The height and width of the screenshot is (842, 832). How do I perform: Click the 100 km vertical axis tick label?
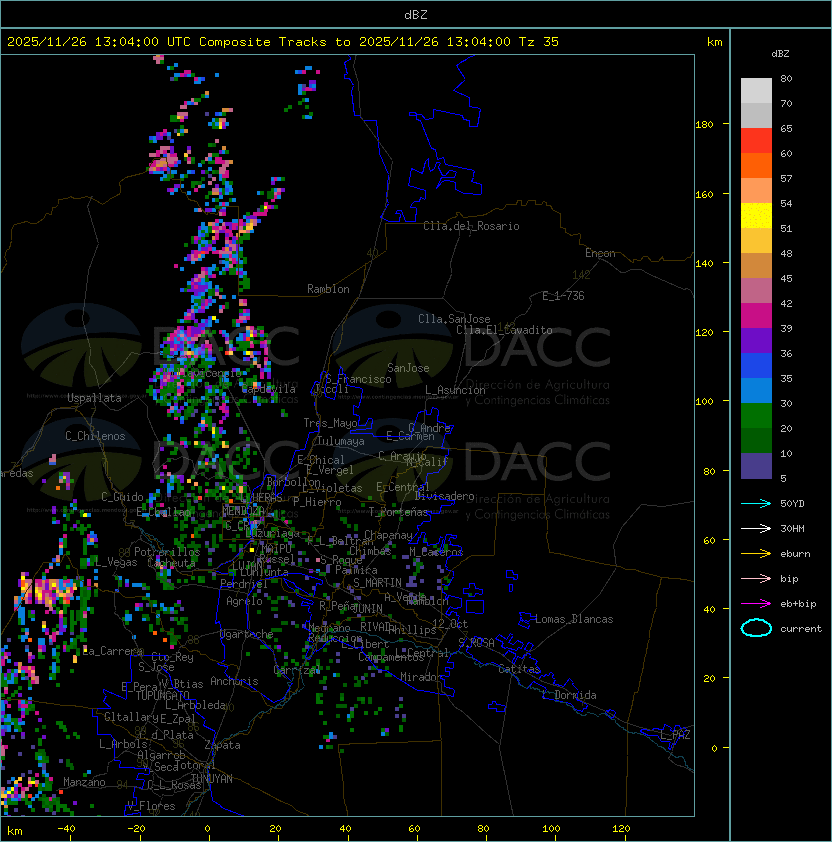click(x=704, y=402)
